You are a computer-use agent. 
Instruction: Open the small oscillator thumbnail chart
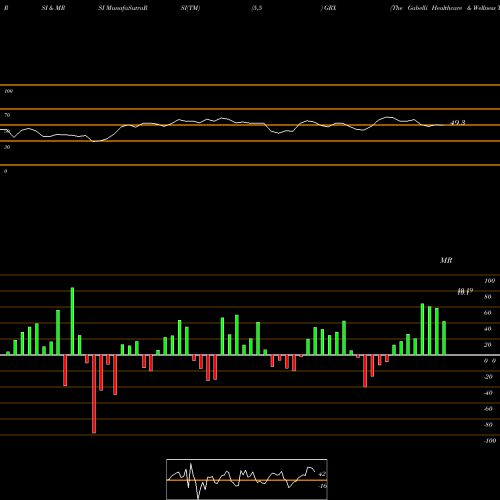click(247, 479)
